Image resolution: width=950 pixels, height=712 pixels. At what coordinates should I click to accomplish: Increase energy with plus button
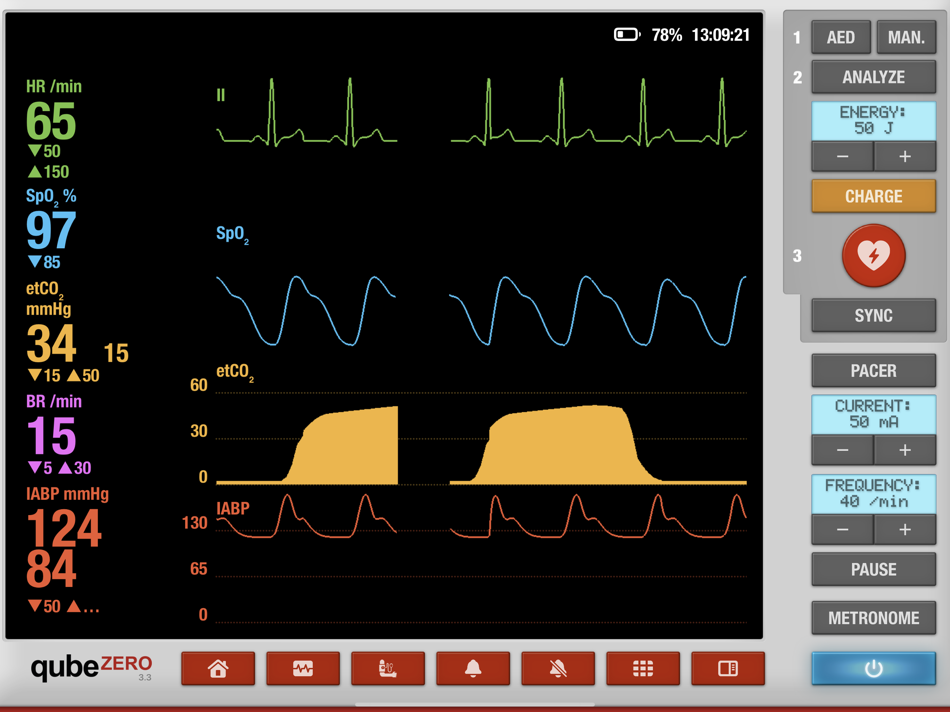click(905, 157)
